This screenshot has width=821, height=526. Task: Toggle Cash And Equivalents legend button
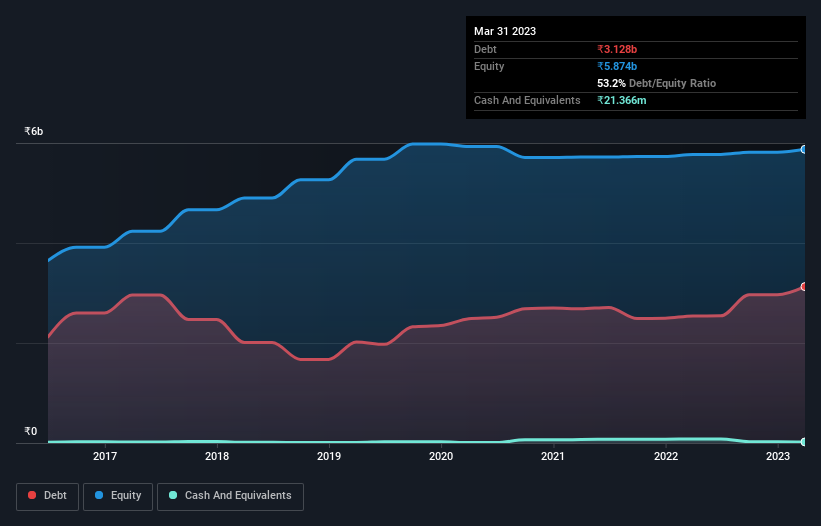[230, 496]
